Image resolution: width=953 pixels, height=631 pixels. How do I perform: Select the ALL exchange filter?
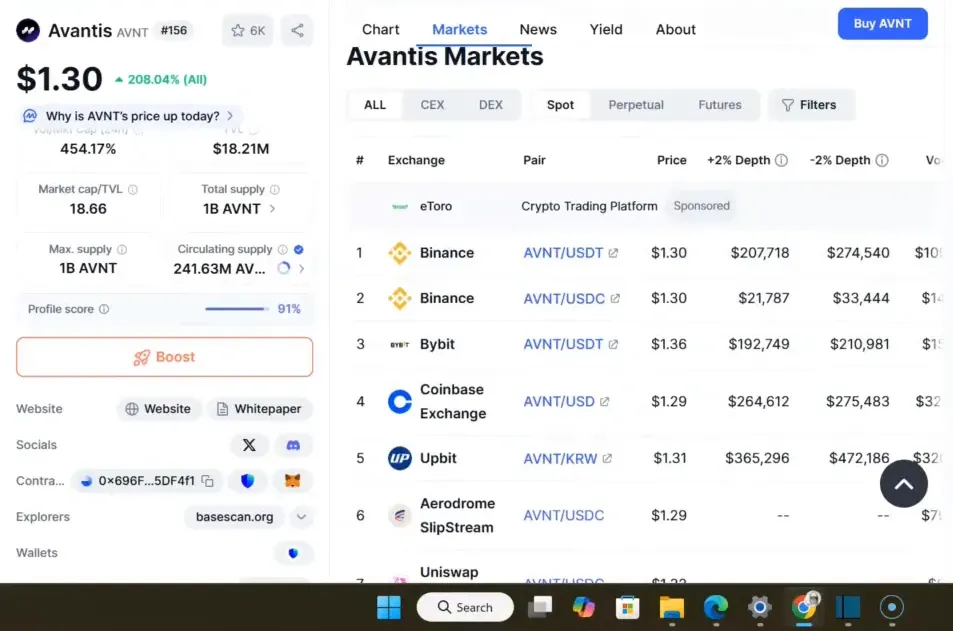coord(375,105)
